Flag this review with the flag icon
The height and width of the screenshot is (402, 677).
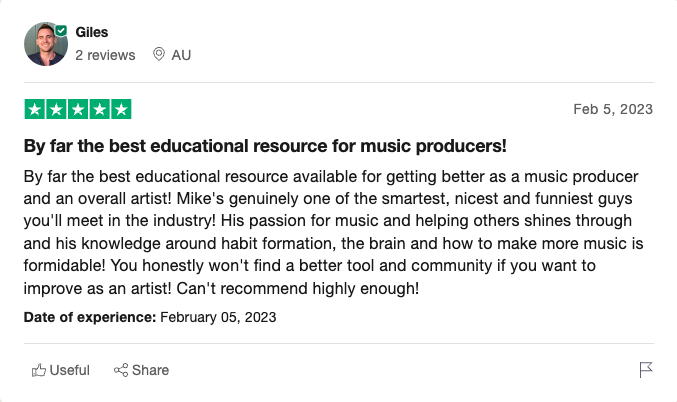pos(646,370)
